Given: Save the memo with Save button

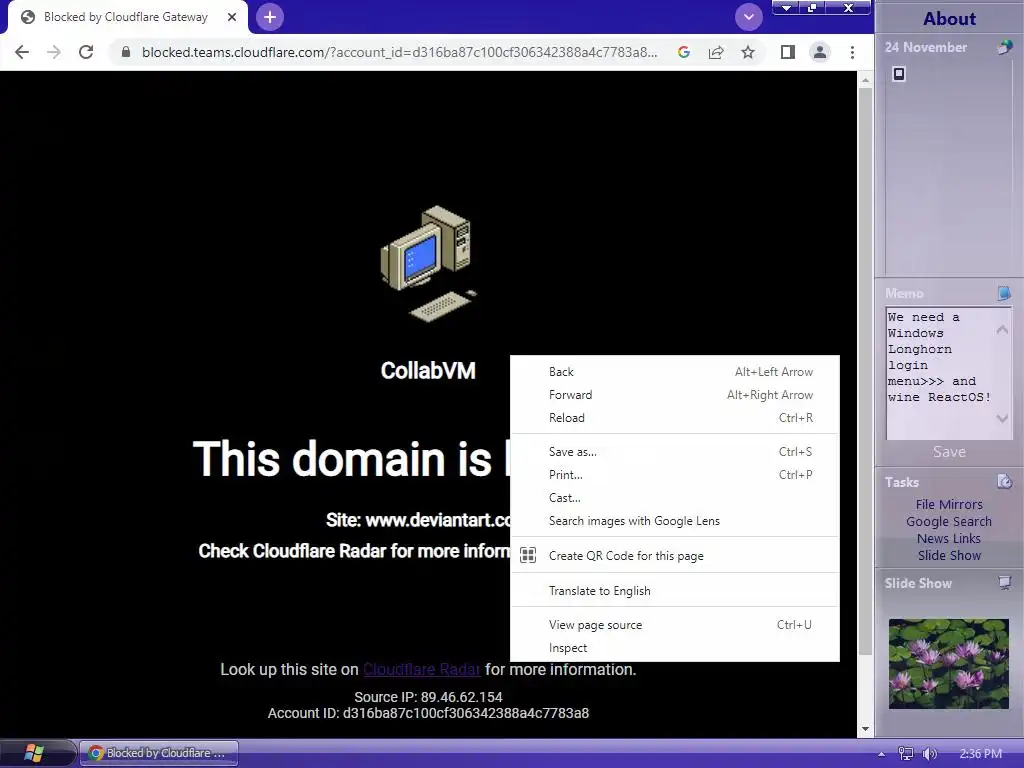Looking at the screenshot, I should pos(949,452).
